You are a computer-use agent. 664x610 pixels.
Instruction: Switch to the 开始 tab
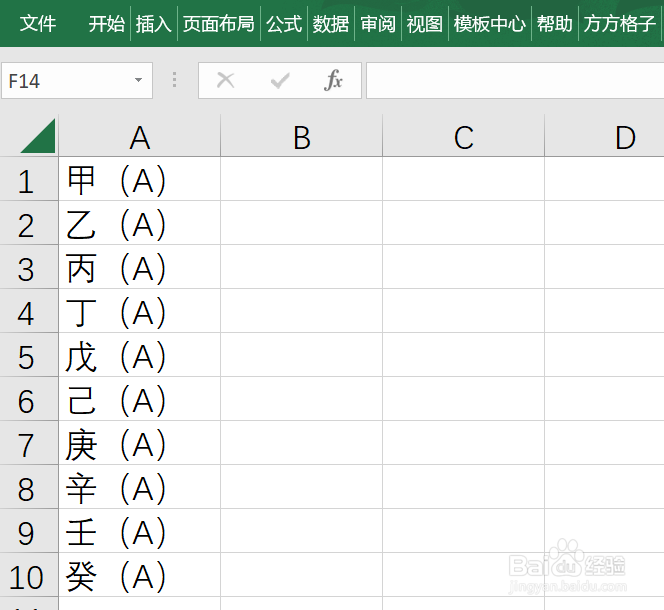coord(107,23)
